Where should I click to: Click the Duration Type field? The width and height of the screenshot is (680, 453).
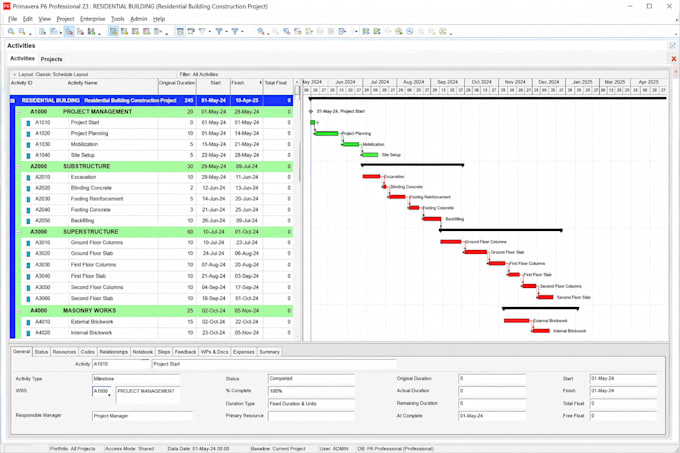311,404
